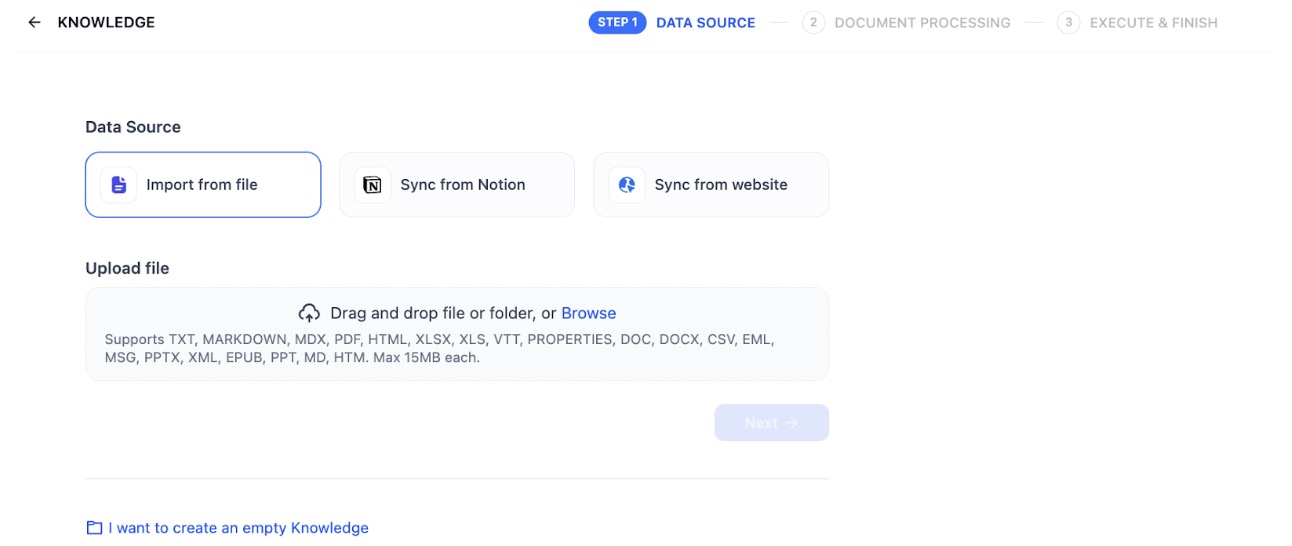Image resolution: width=1292 pixels, height=546 pixels.
Task: Click the STEP 1 badge
Action: click(x=618, y=22)
